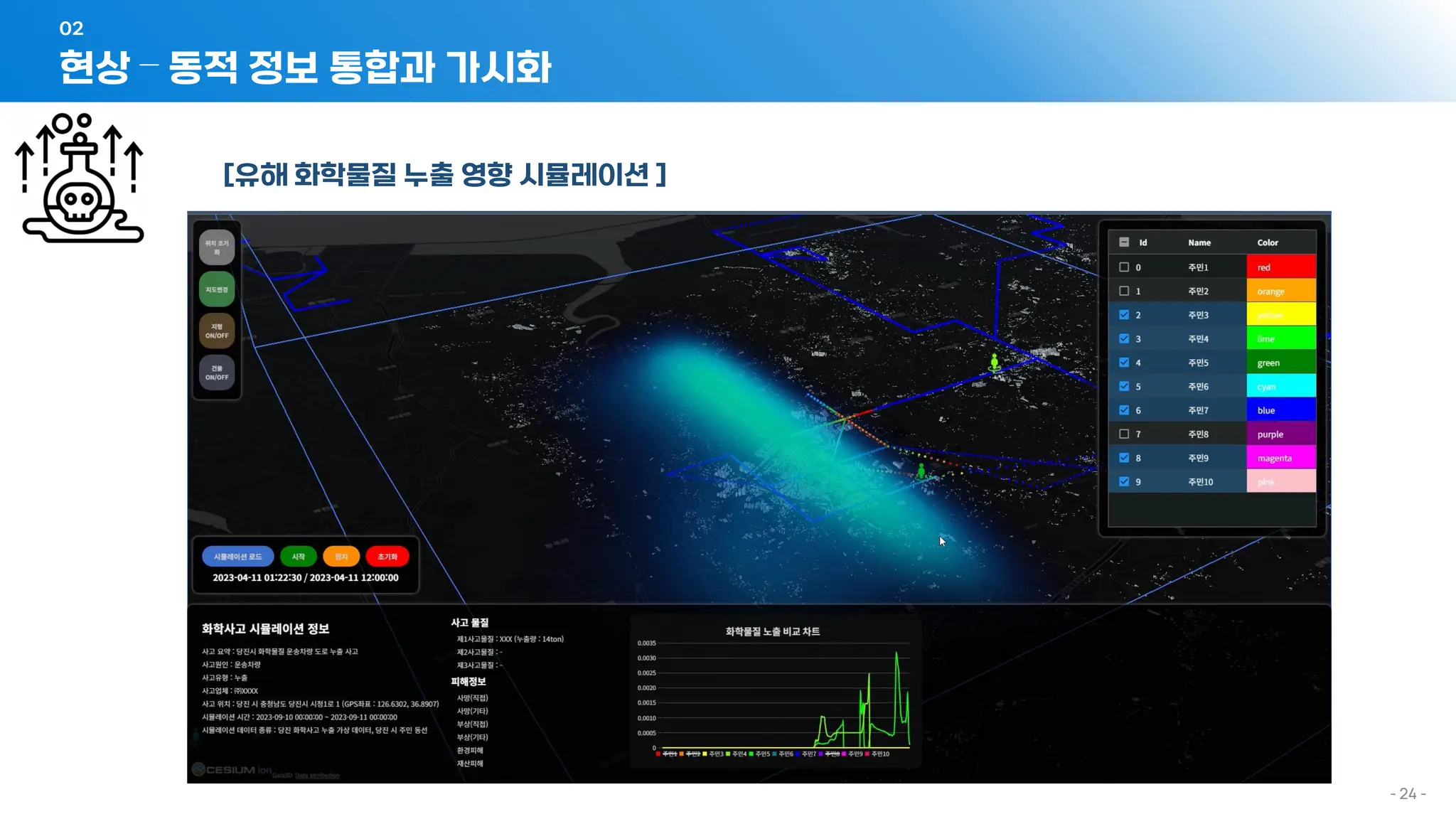Reset the simulation with red 초기화 button
The image size is (1456, 819).
387,557
